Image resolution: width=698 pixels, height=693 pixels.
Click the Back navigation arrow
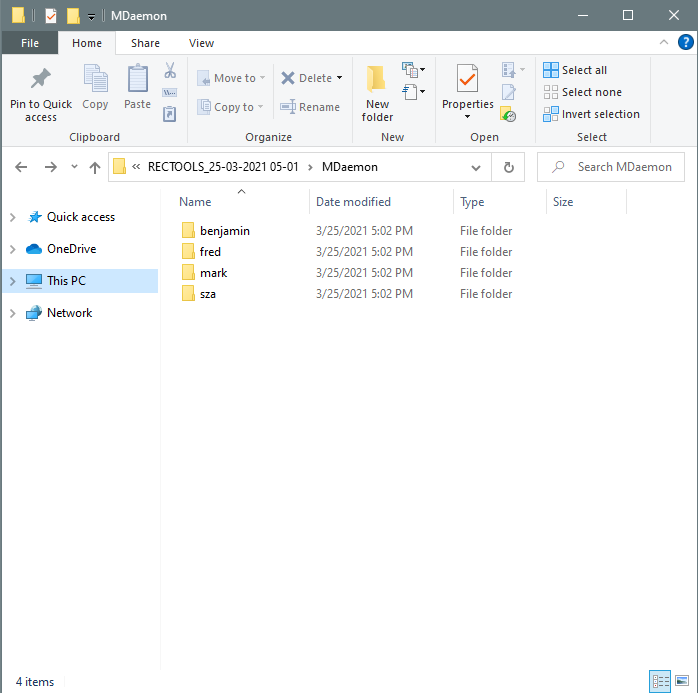click(21, 167)
